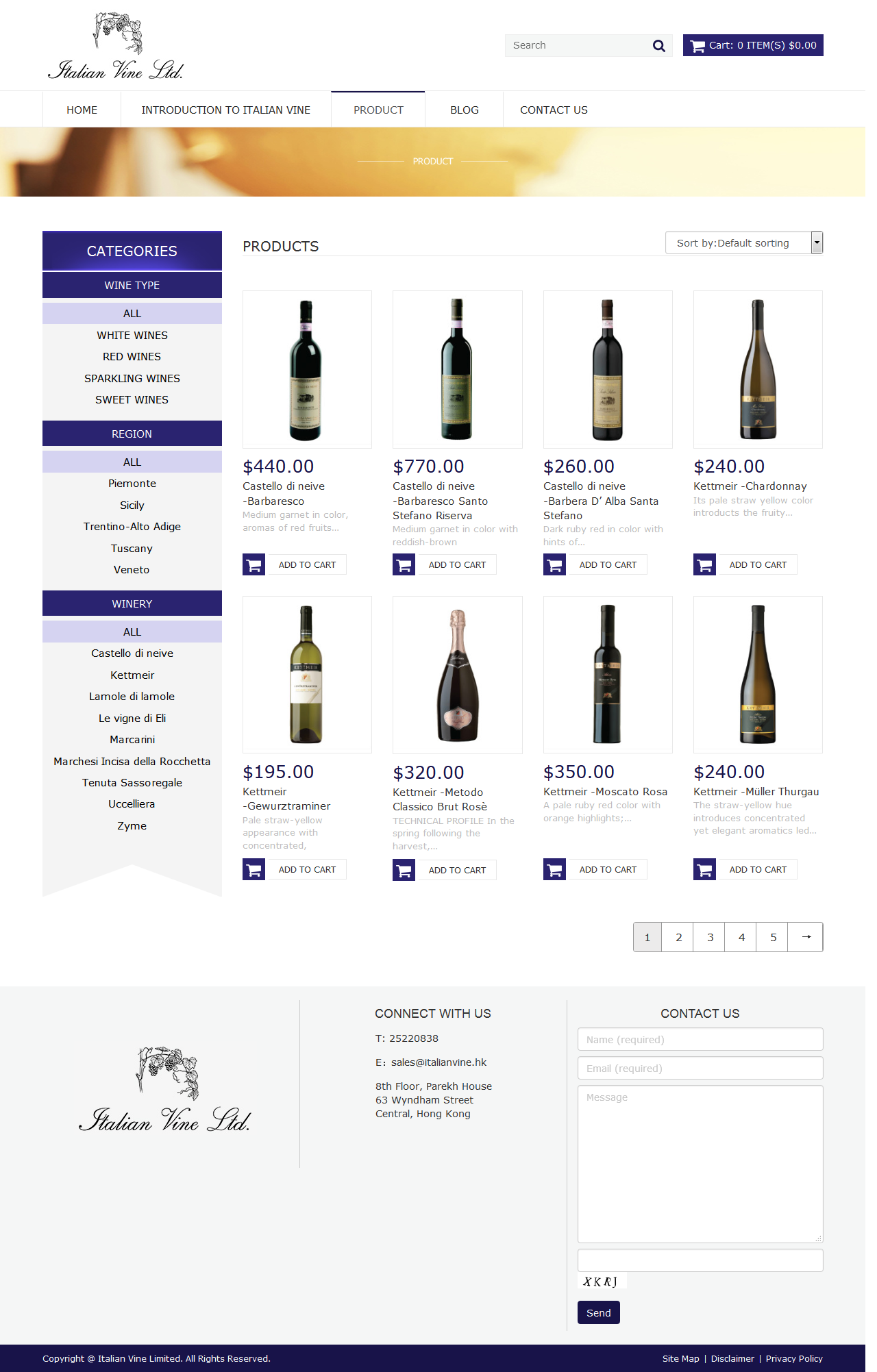Screen dimensions: 877x1372
Task: Filter by RED WINES category
Action: pyautogui.click(x=132, y=357)
